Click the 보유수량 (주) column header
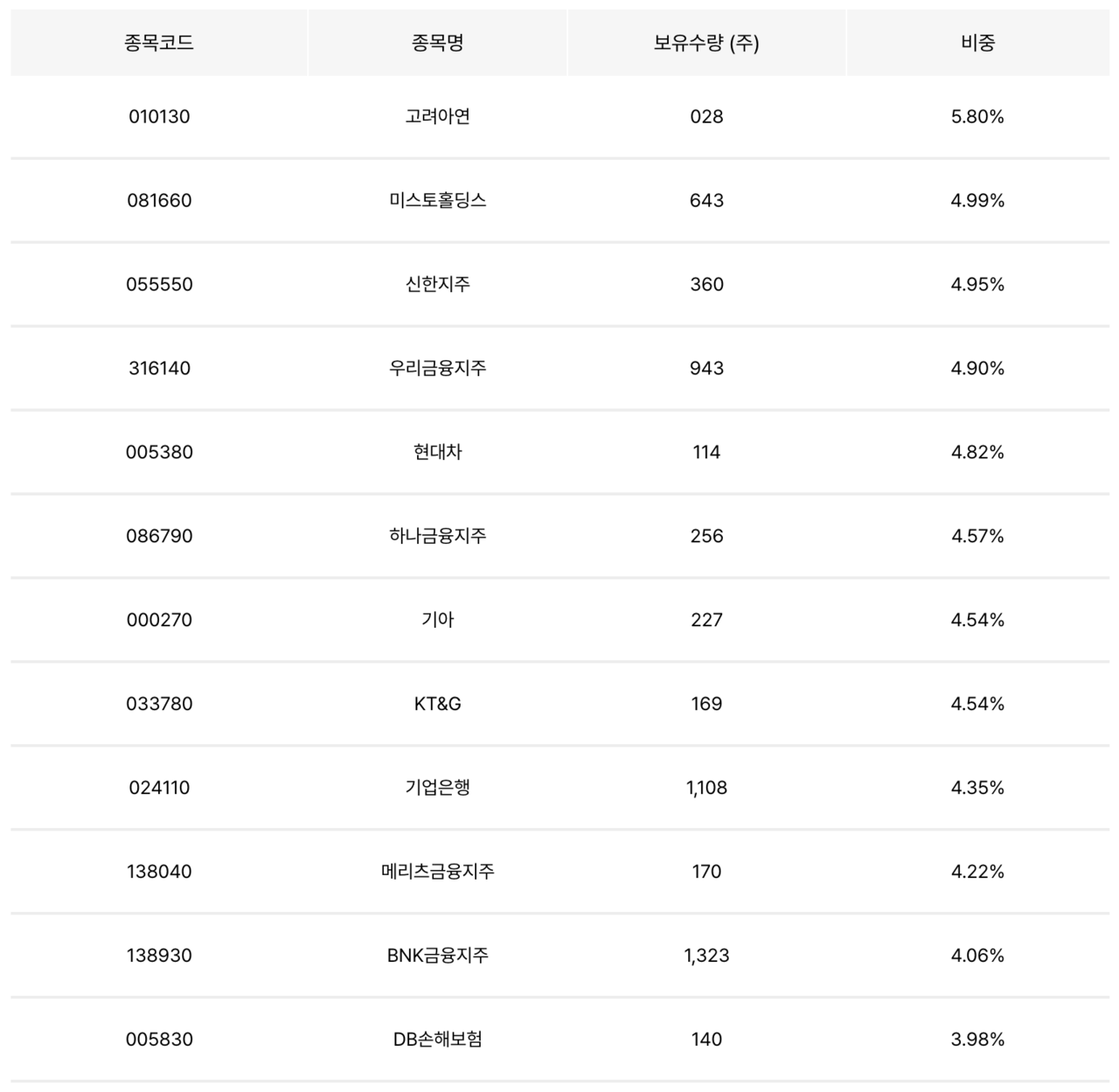This screenshot has width=1119, height=1092. tap(706, 43)
